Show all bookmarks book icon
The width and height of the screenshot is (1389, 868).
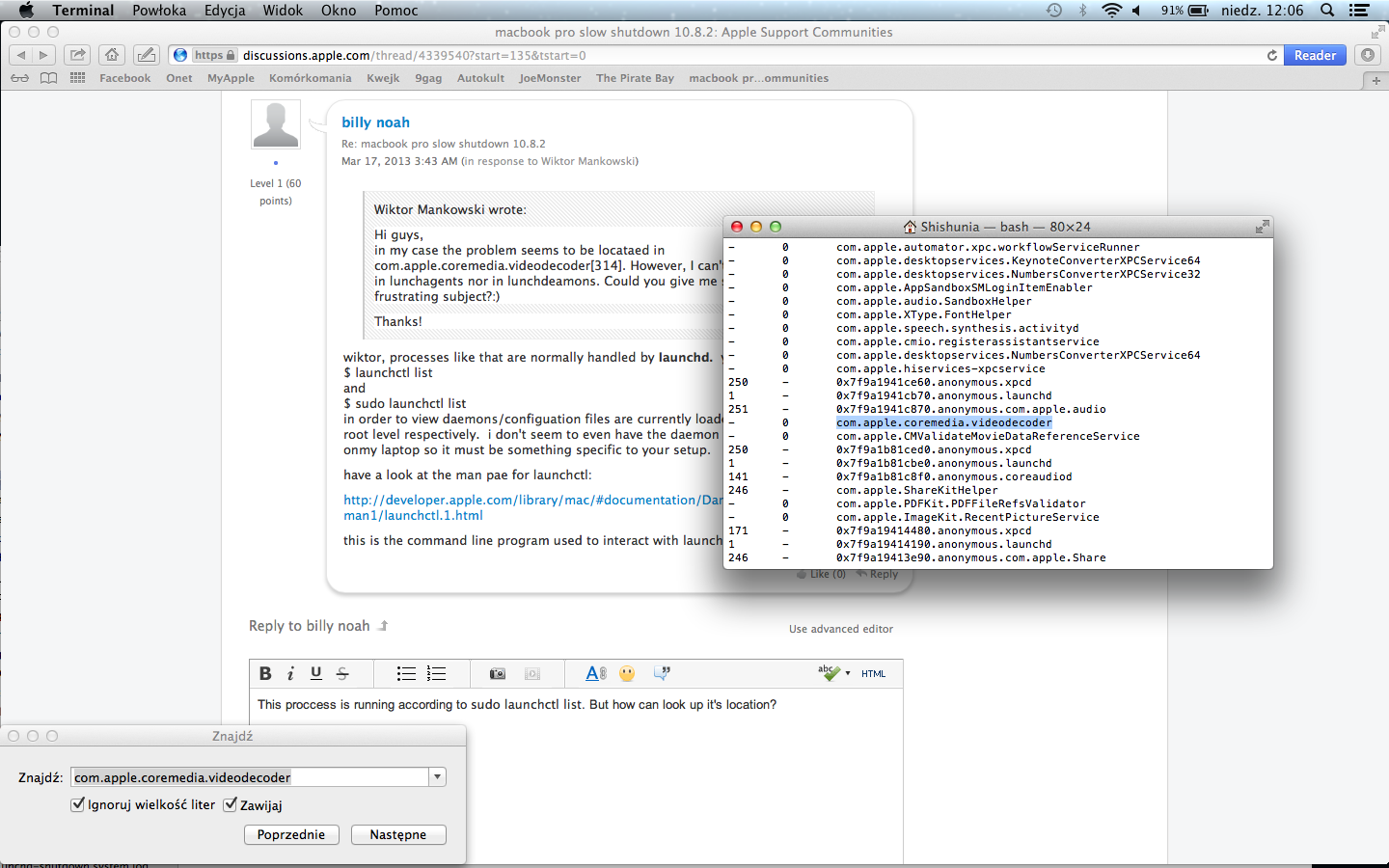coord(48,78)
